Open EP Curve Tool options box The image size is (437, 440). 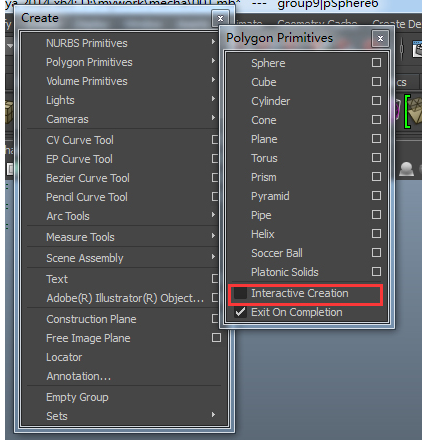tap(215, 159)
